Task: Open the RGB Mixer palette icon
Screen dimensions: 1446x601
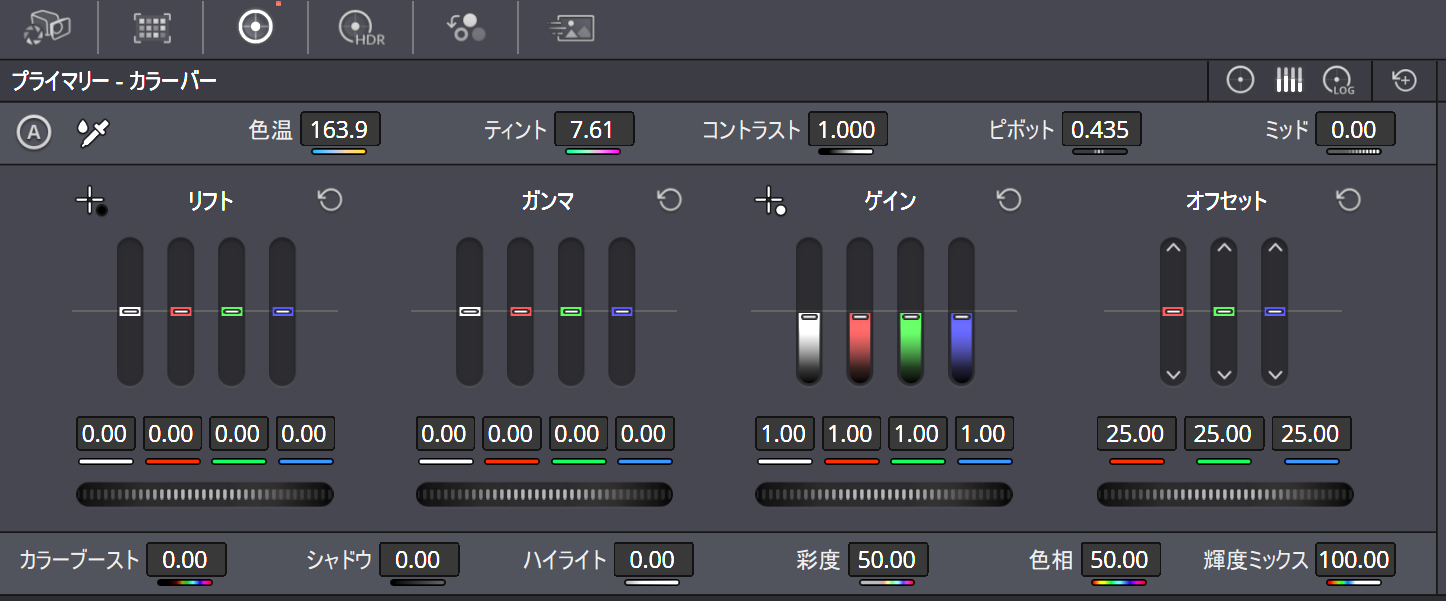Action: [x=465, y=28]
